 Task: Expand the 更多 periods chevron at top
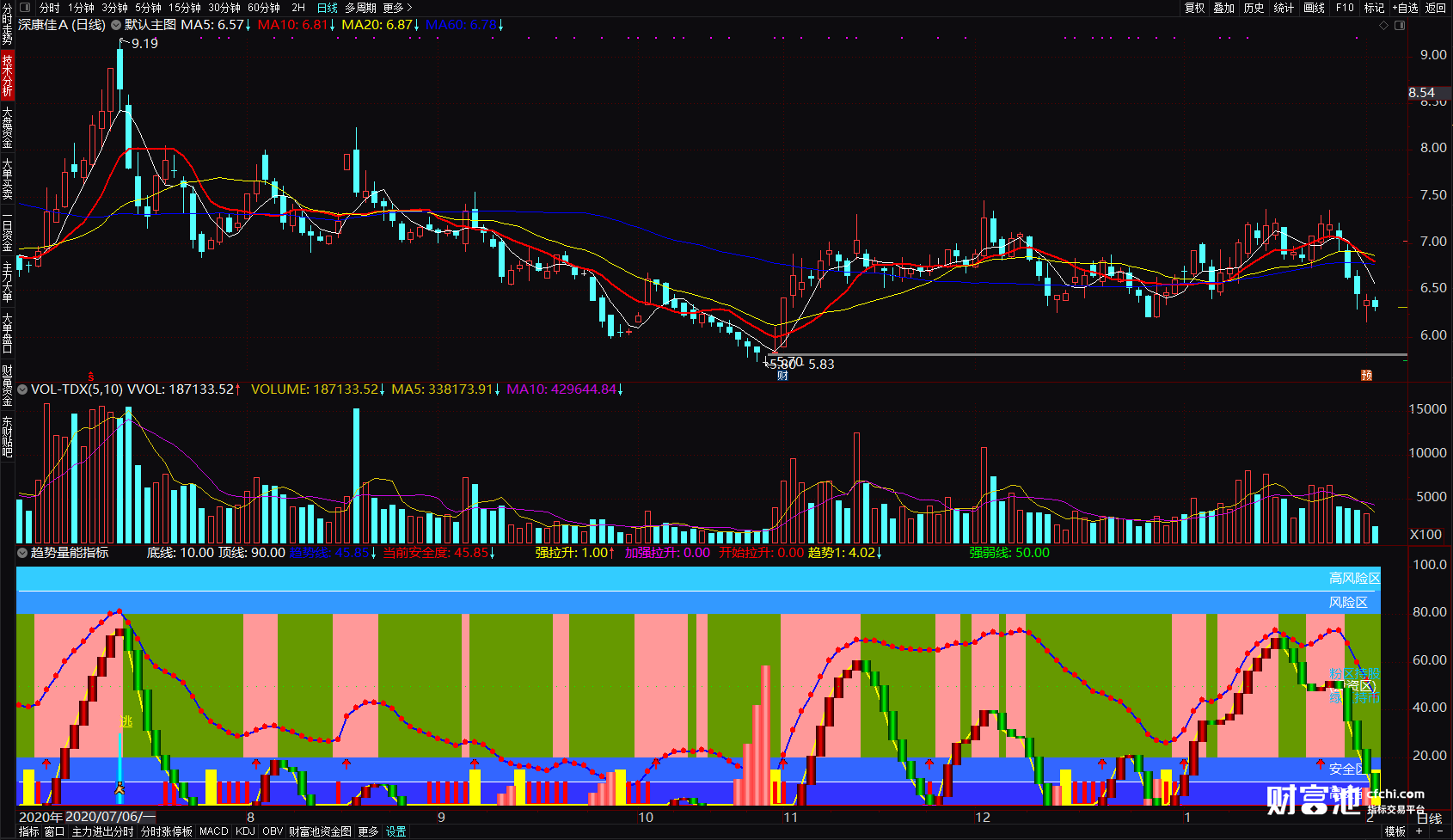(x=398, y=8)
